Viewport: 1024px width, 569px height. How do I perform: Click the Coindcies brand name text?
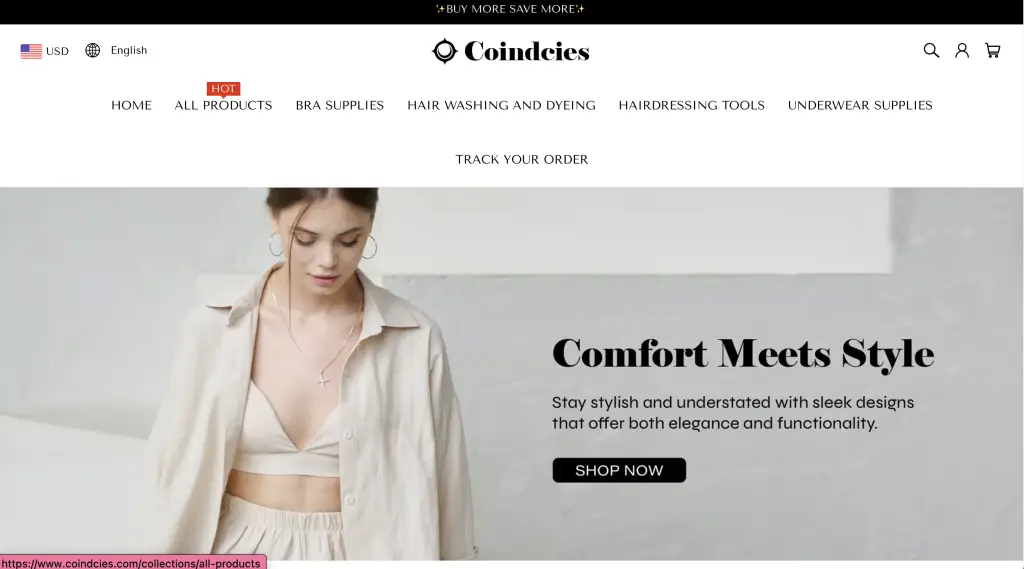tap(527, 52)
